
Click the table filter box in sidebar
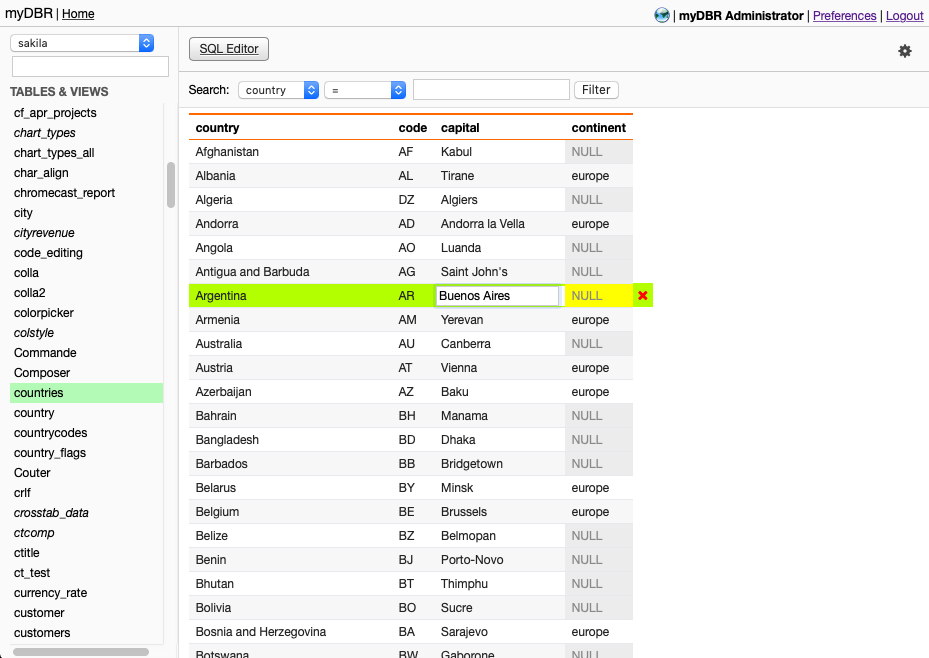tap(90, 67)
